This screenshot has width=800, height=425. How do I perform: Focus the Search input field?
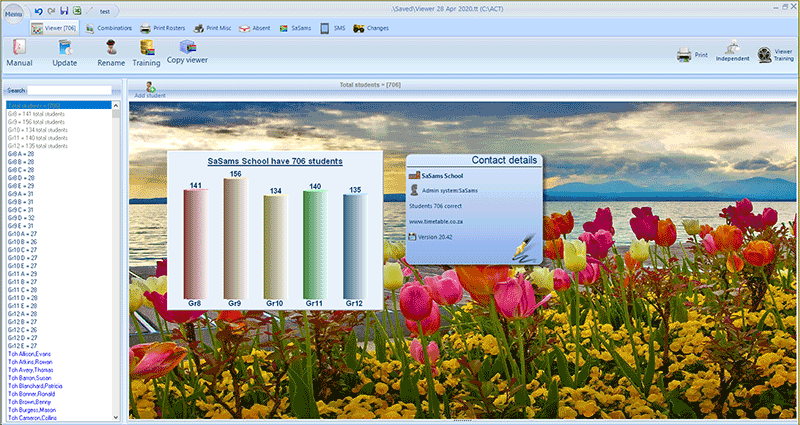[69, 90]
